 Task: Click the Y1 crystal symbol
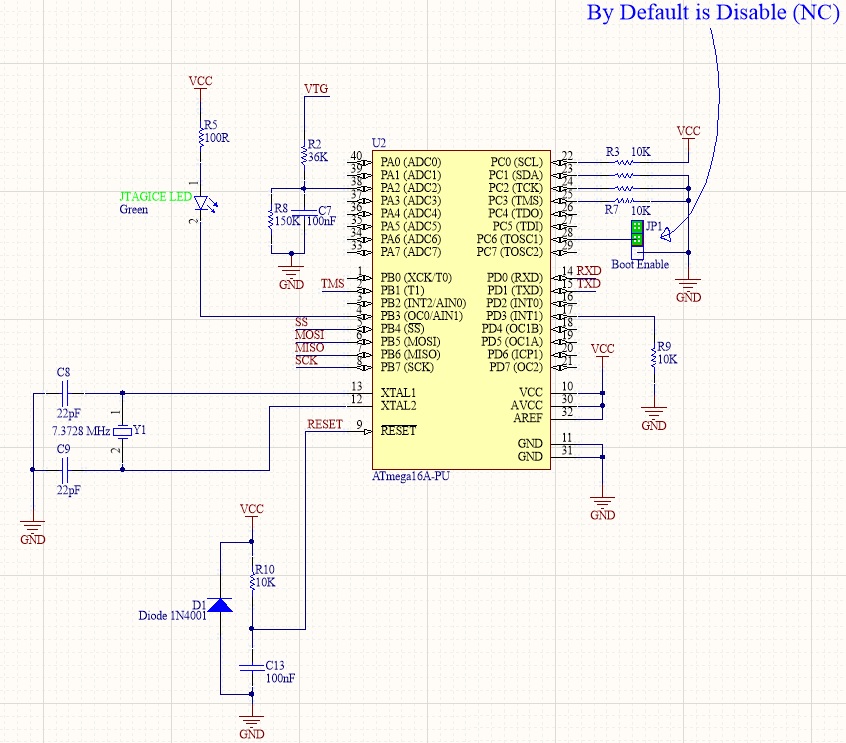(x=122, y=431)
